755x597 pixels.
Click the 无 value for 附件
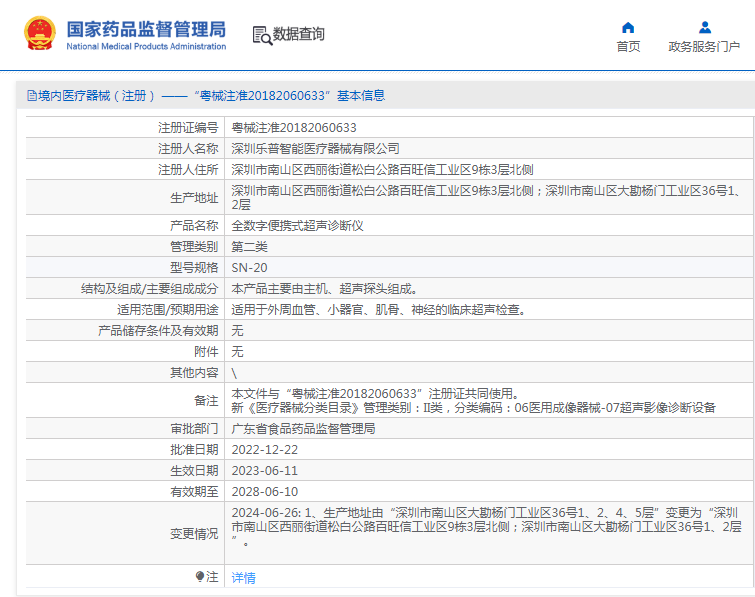click(x=237, y=352)
